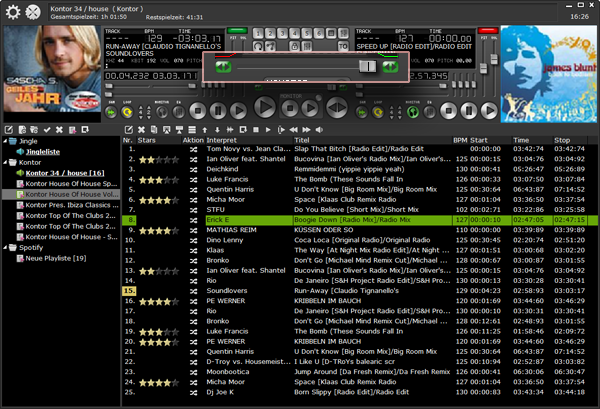Click the left deck play button

[238, 111]
